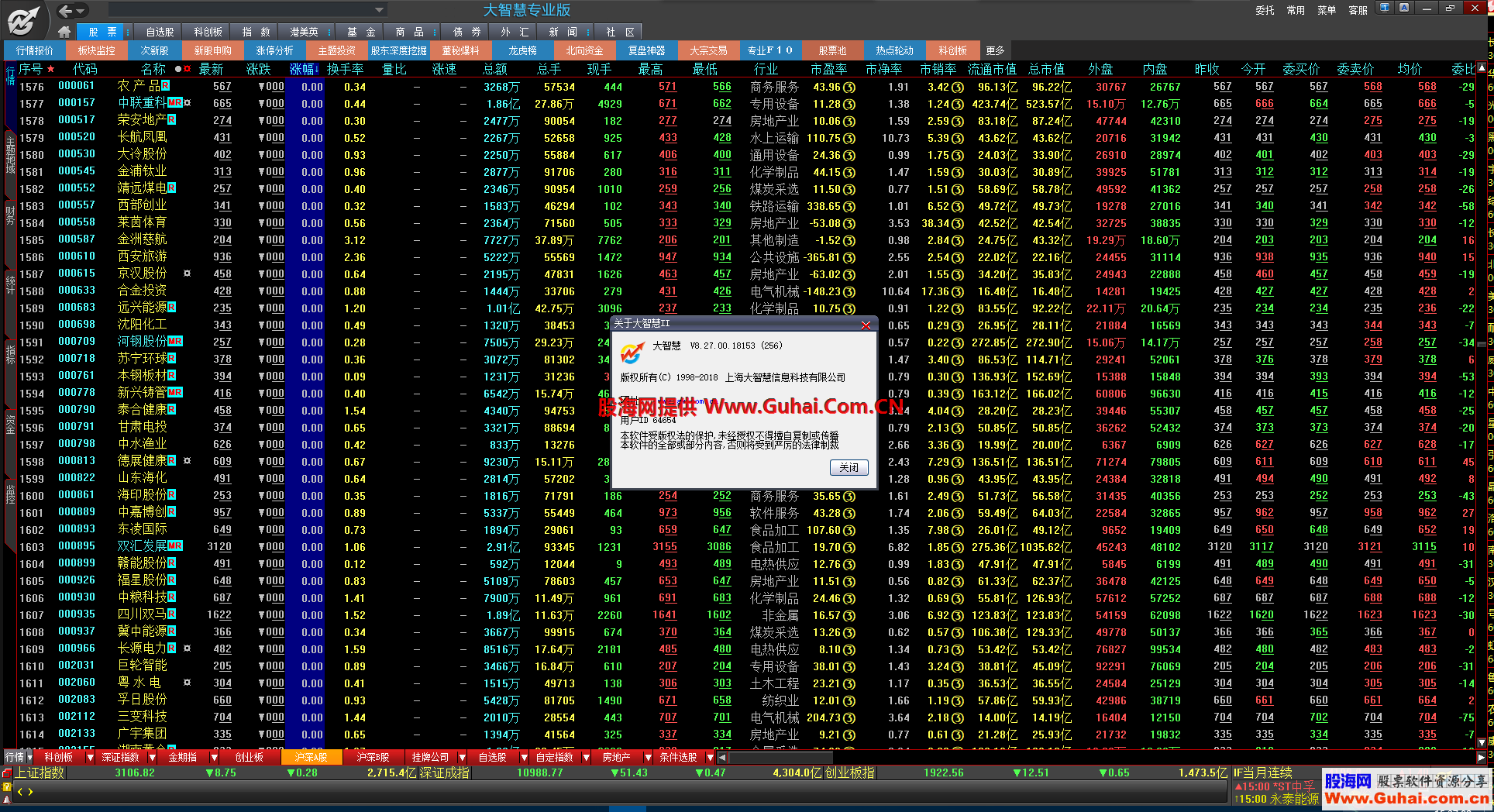
Task: Click the MR badge beside 河钢股份
Action: click(174, 342)
